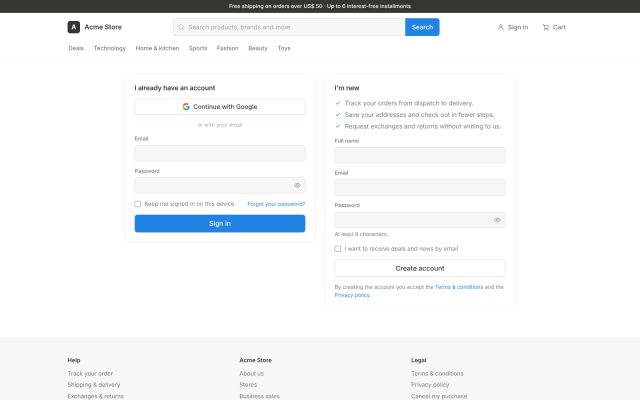The image size is (640, 400).
Task: Click the free shipping announcement banner
Action: pos(320,6)
